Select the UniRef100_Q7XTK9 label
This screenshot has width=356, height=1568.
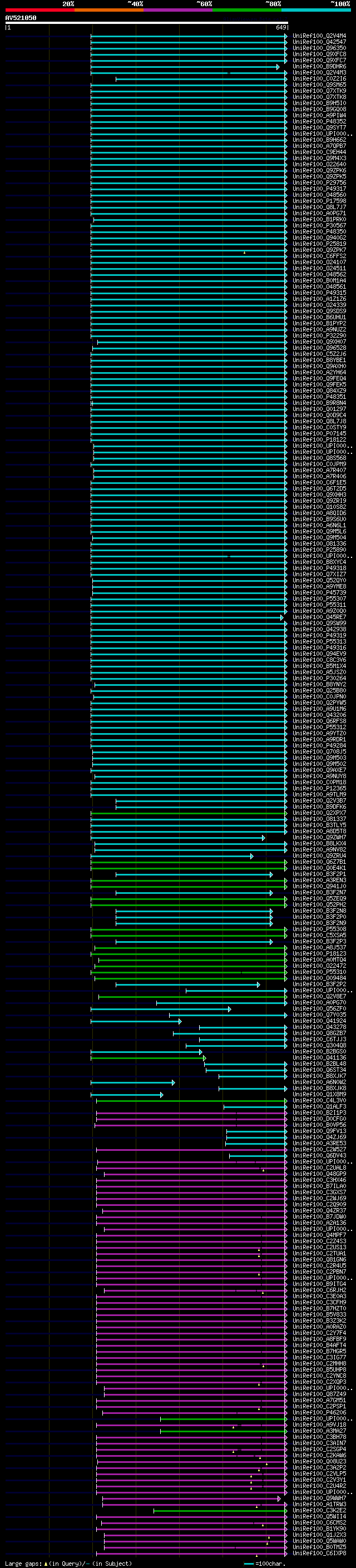(319, 91)
